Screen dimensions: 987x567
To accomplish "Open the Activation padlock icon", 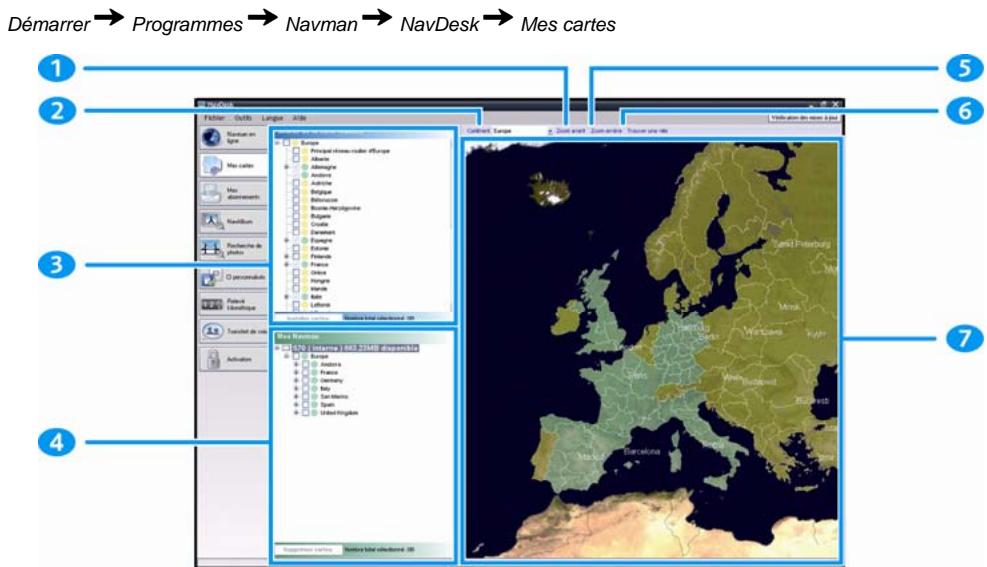I will coord(213,359).
